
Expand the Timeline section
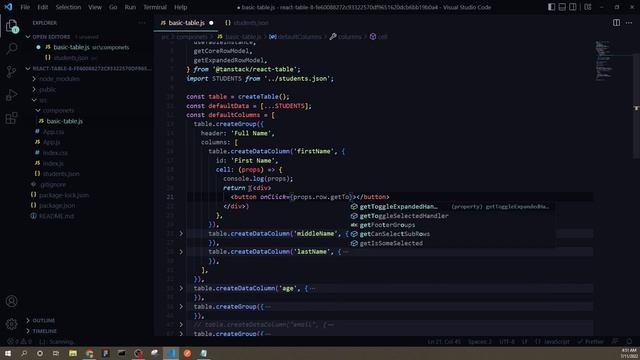[28, 331]
